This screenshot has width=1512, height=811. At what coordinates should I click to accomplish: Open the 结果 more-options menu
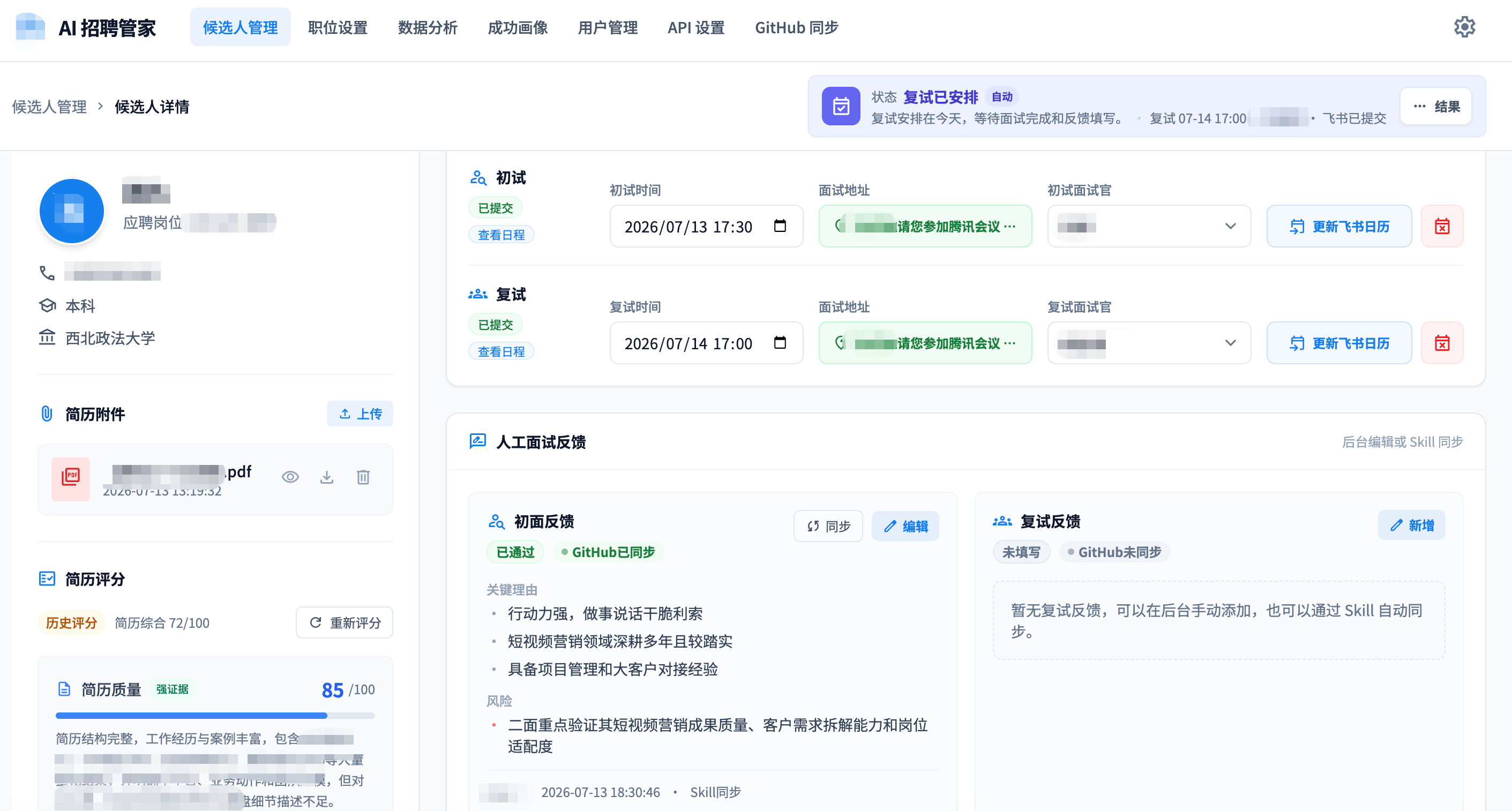point(1435,106)
